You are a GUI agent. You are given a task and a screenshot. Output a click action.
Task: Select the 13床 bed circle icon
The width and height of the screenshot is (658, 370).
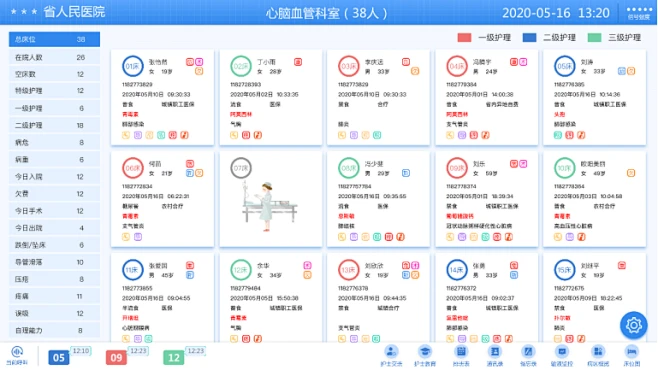click(349, 270)
